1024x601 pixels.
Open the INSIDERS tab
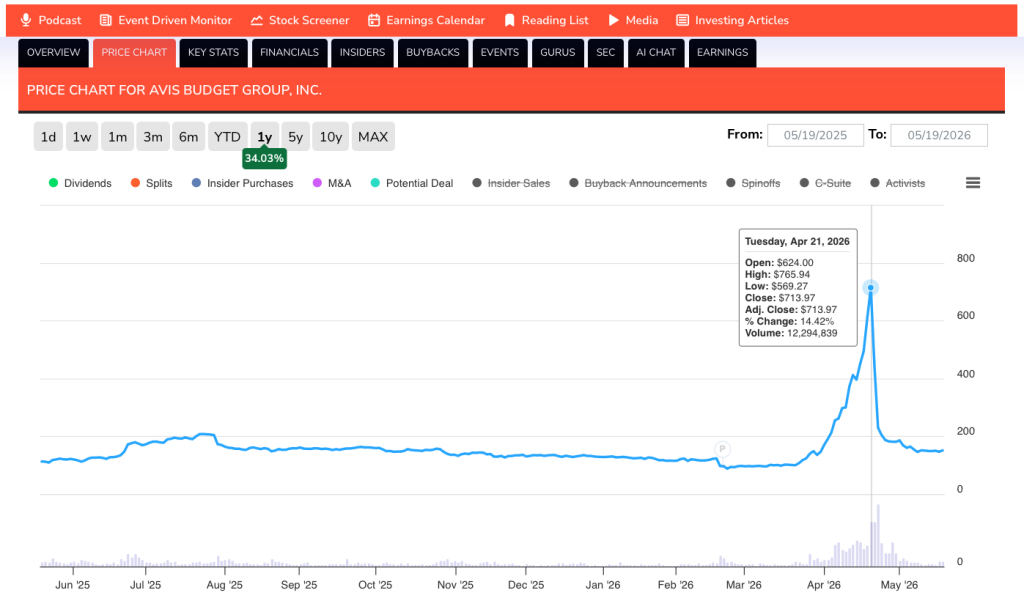tap(362, 52)
